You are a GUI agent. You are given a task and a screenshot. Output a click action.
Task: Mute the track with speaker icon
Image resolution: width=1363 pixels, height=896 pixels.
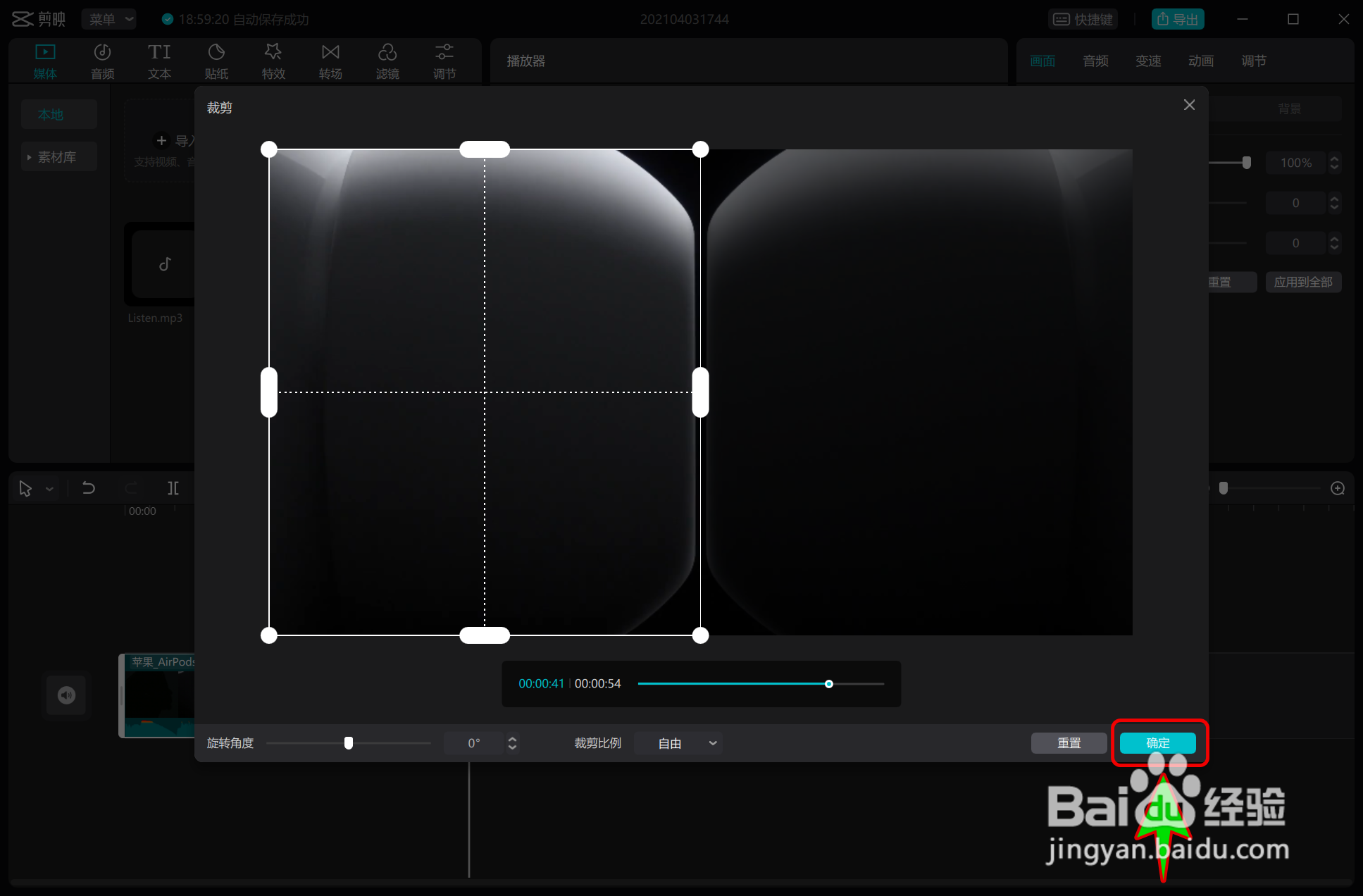click(x=66, y=695)
